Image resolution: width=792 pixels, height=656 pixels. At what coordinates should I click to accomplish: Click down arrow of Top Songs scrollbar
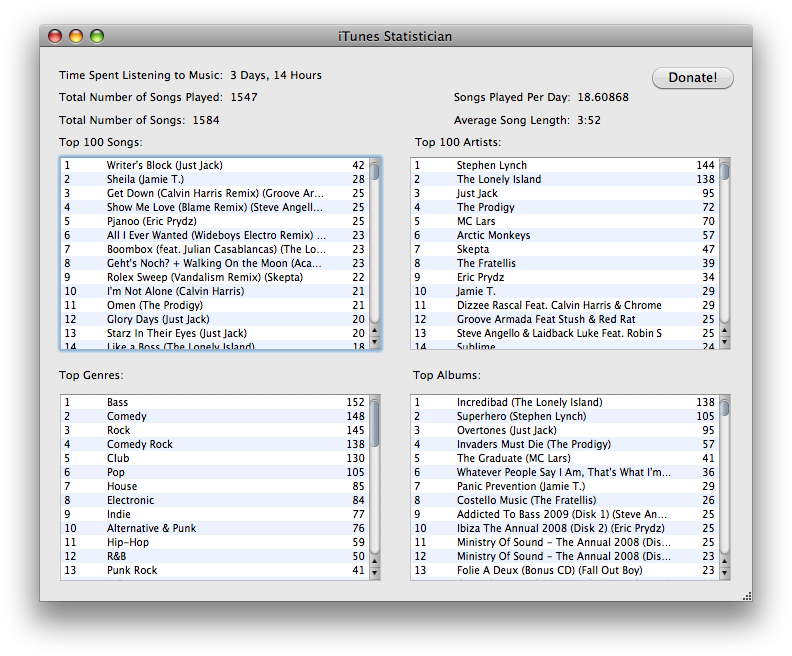pos(374,342)
